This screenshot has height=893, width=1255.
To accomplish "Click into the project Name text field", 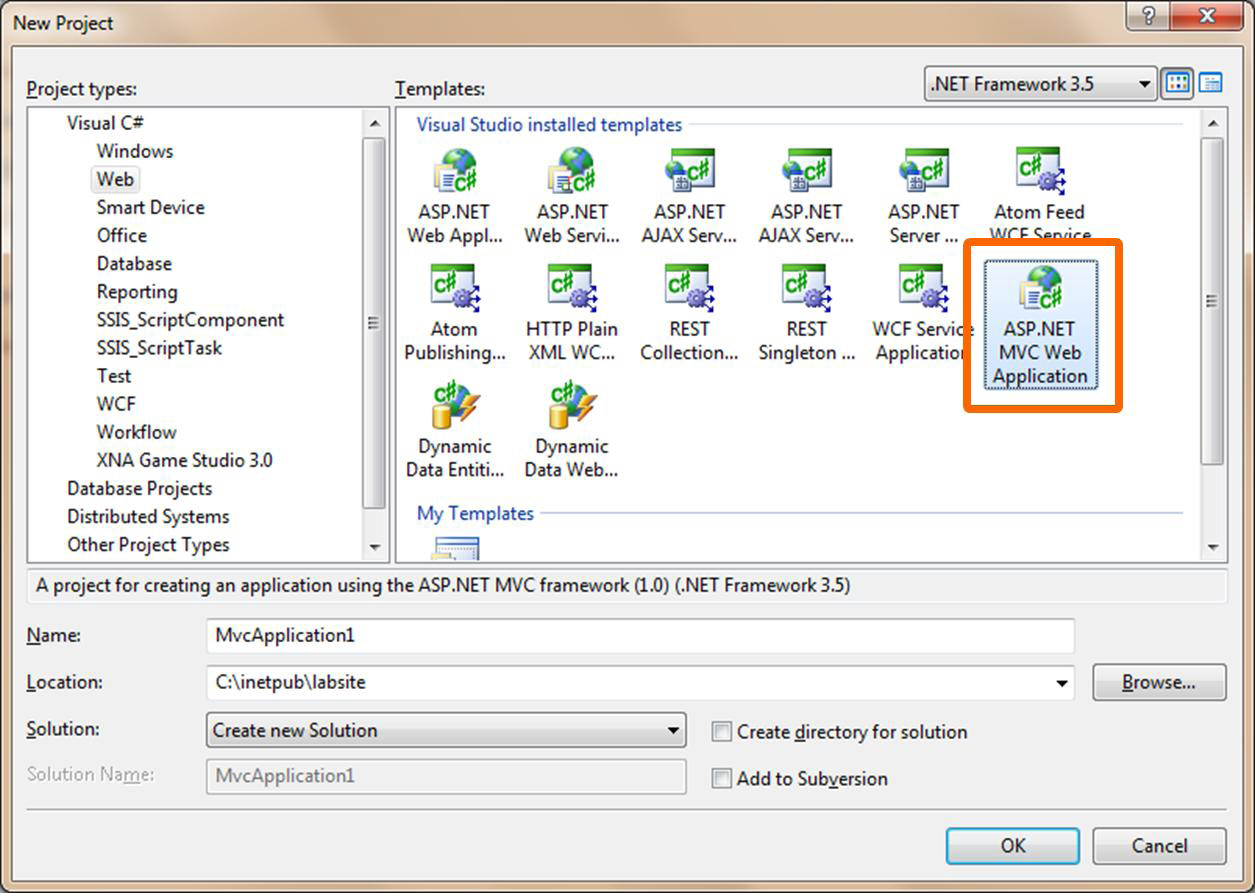I will (640, 636).
